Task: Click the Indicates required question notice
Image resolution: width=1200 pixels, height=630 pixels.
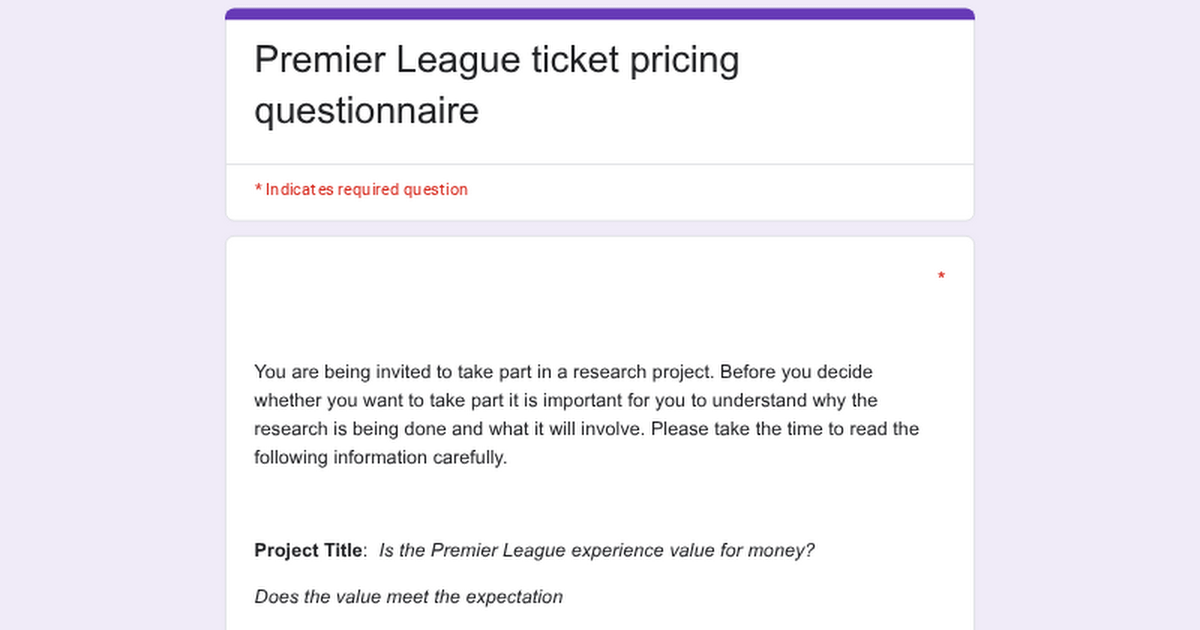Action: point(361,190)
